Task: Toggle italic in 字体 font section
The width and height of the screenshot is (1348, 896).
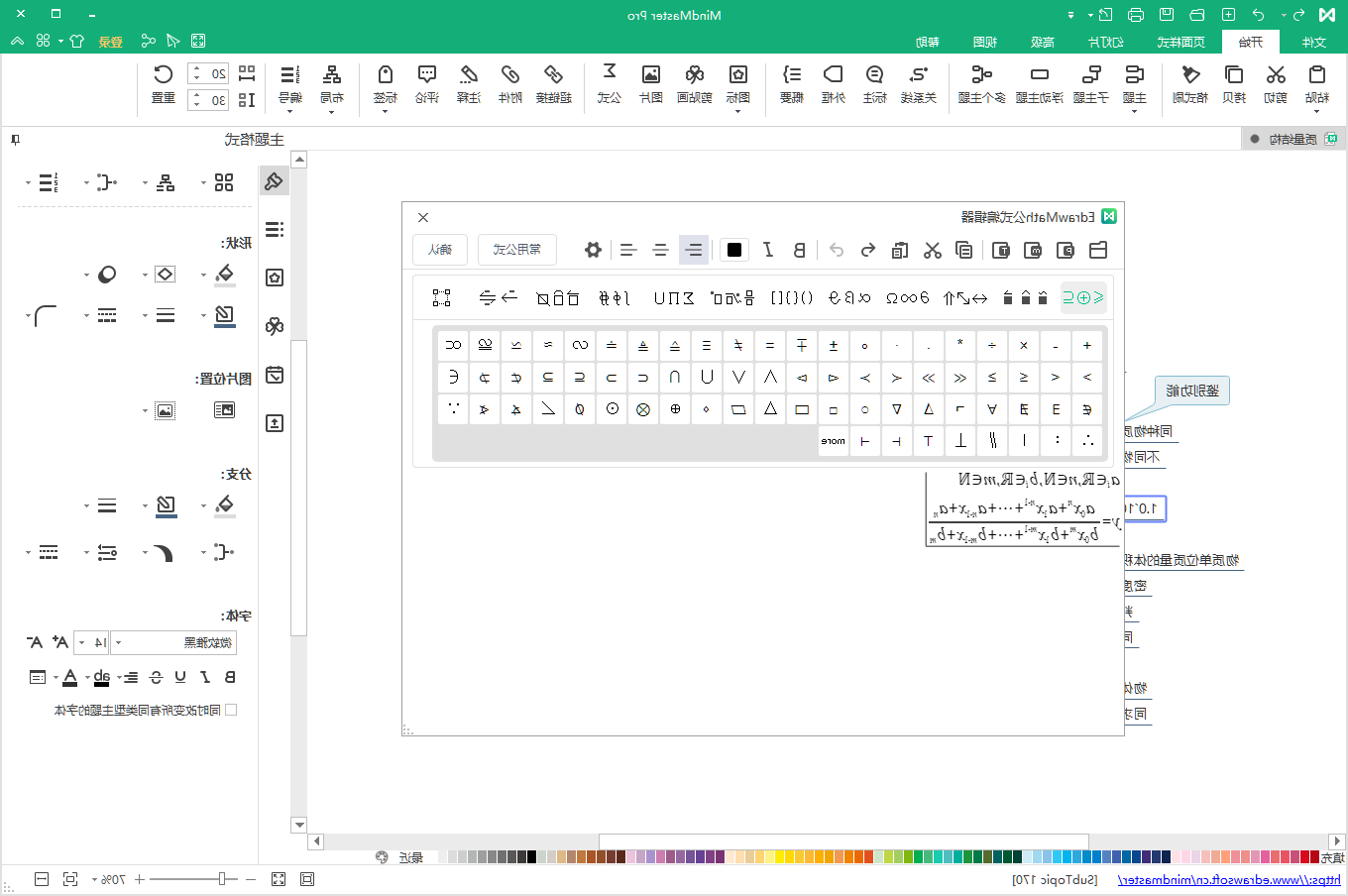Action: (205, 677)
